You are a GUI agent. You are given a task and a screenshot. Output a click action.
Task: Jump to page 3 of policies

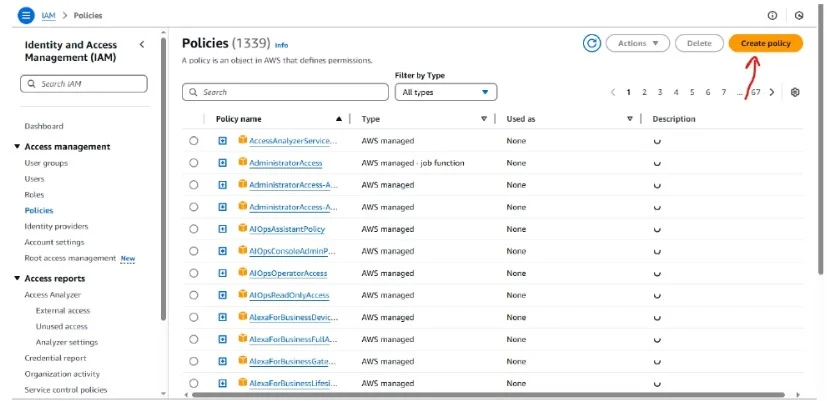point(660,92)
